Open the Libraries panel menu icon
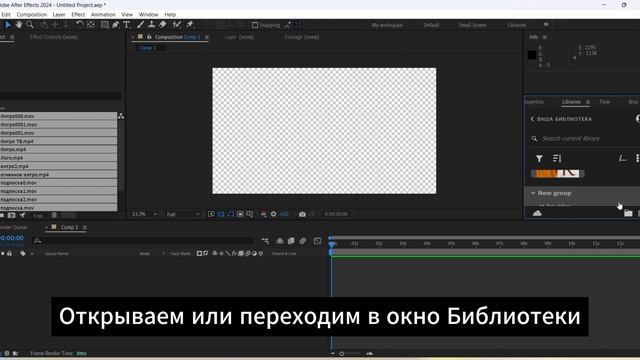The width and height of the screenshot is (640, 360). click(588, 102)
